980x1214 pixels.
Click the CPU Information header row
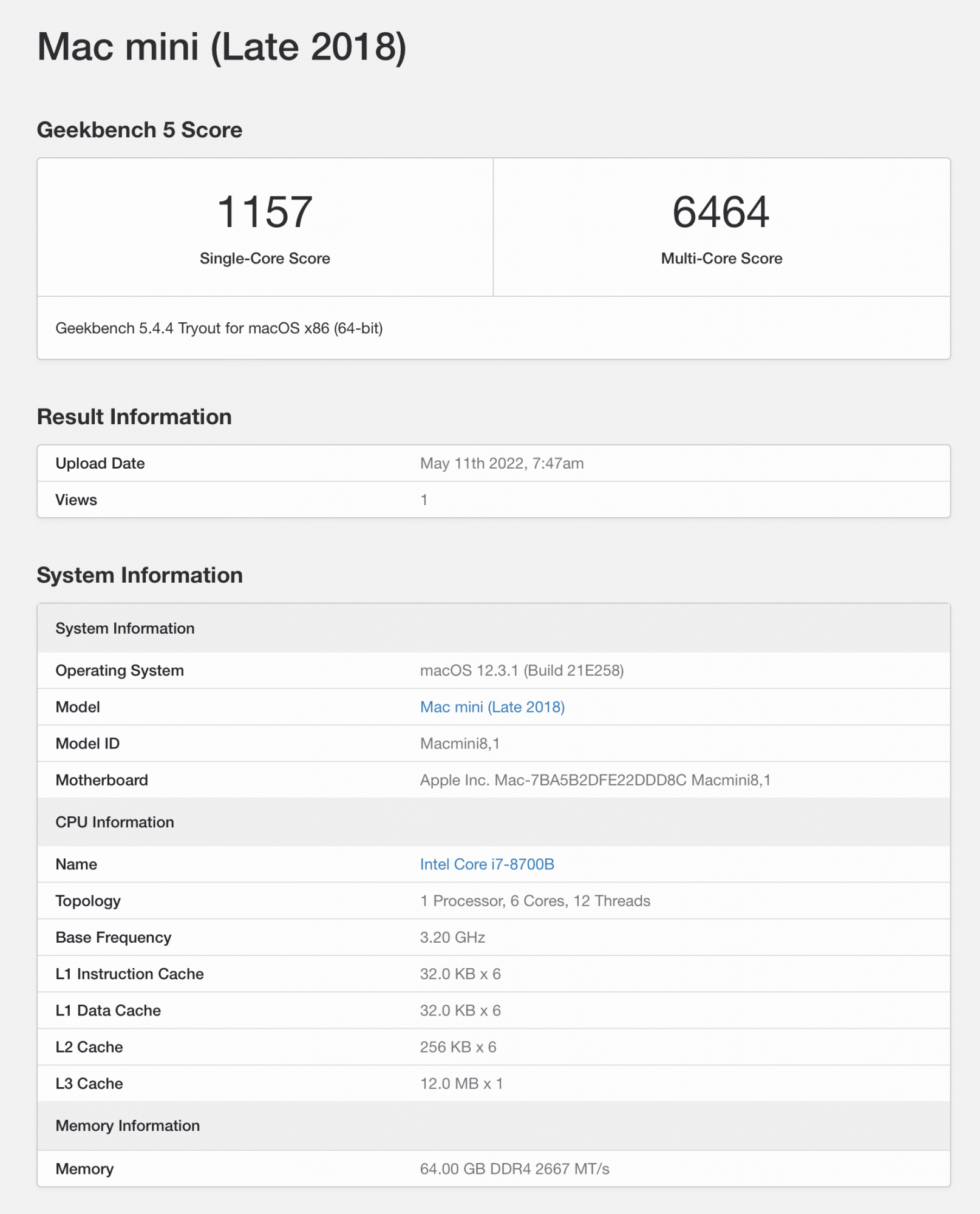(494, 822)
